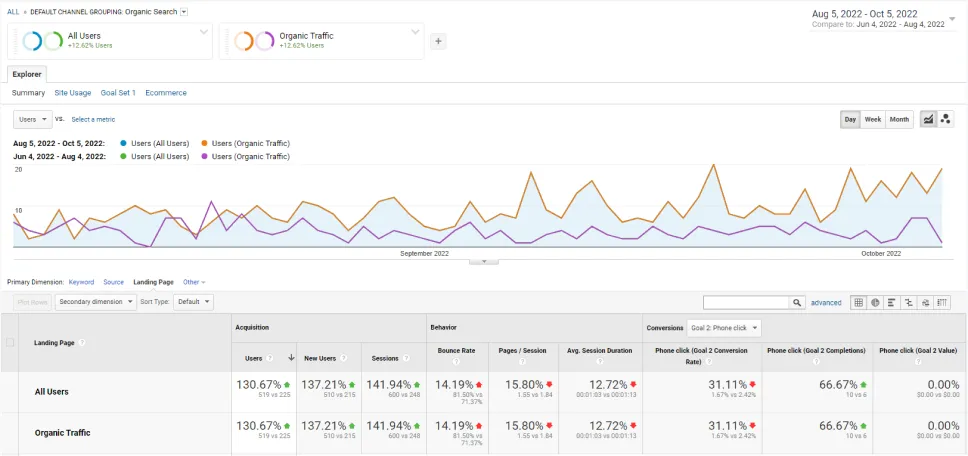Select the comparison view icon

[908, 303]
